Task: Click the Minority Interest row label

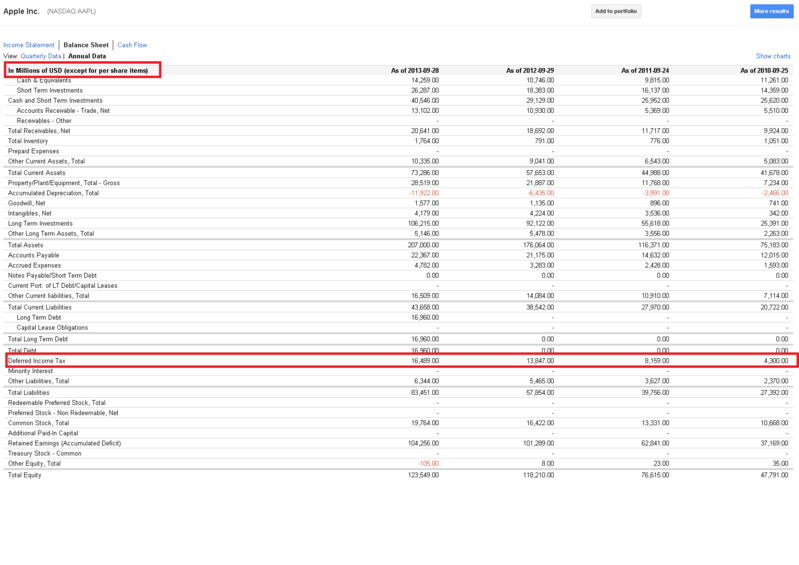Action: tap(31, 371)
